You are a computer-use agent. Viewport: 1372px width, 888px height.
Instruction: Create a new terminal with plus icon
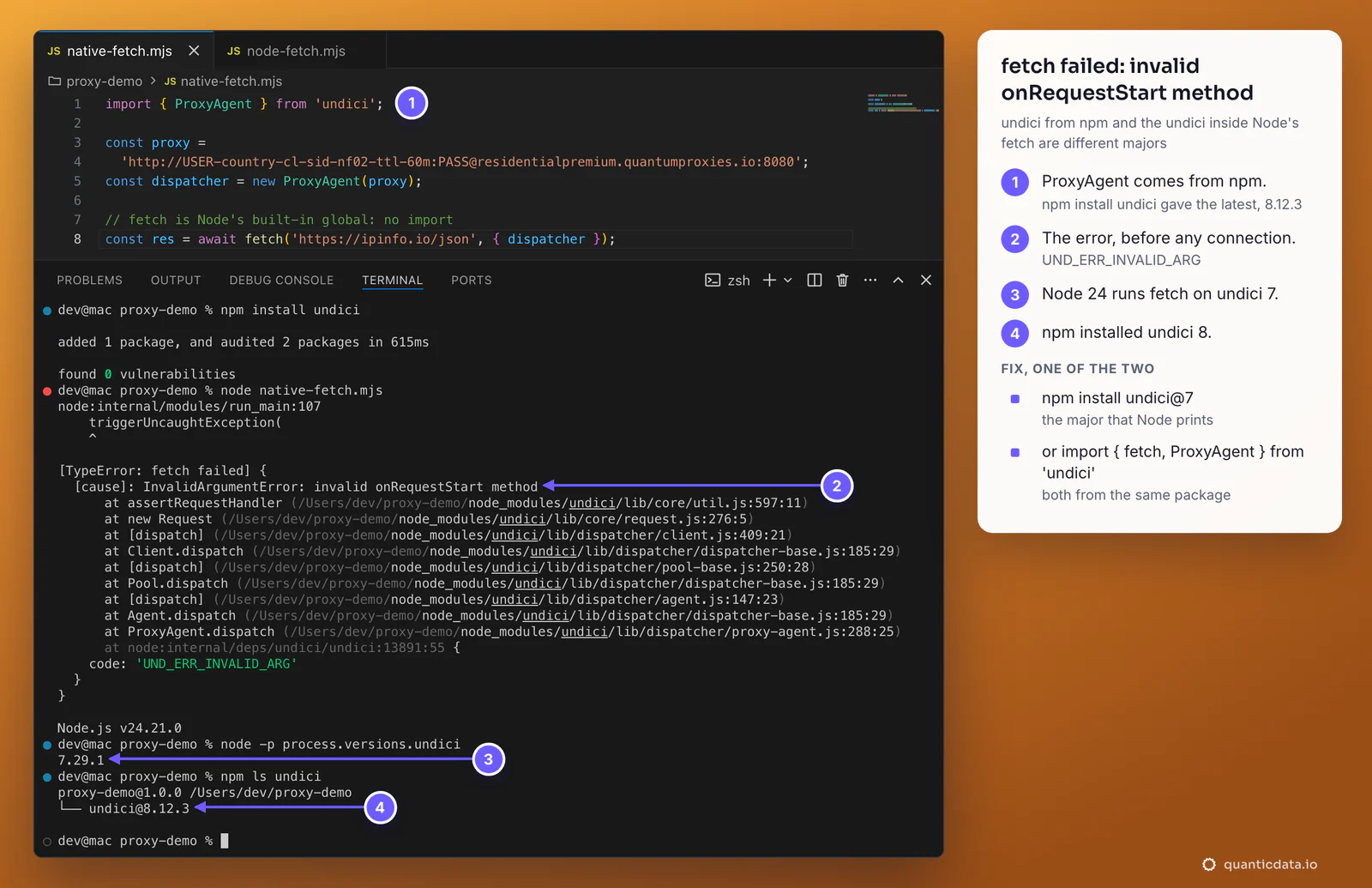tap(769, 280)
